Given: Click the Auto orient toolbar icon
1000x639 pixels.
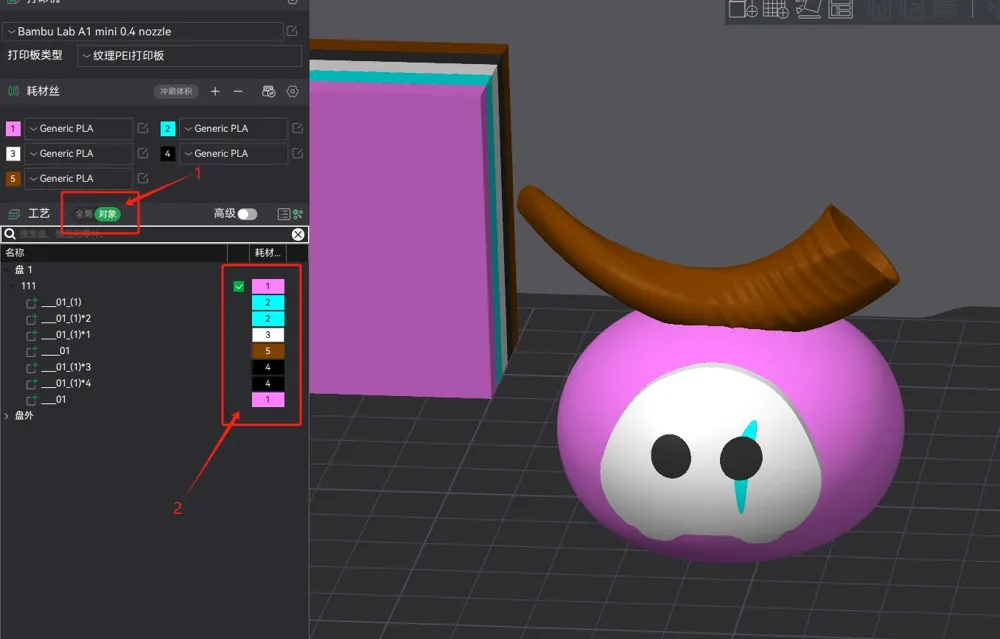Looking at the screenshot, I should 808,9.
